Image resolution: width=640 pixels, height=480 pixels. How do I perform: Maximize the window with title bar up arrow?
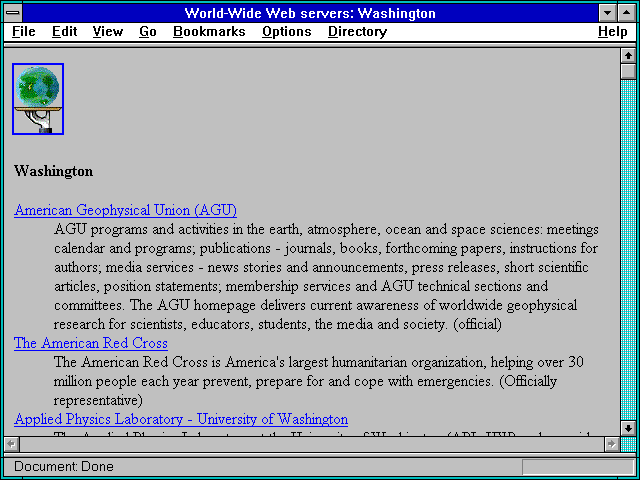[627, 13]
